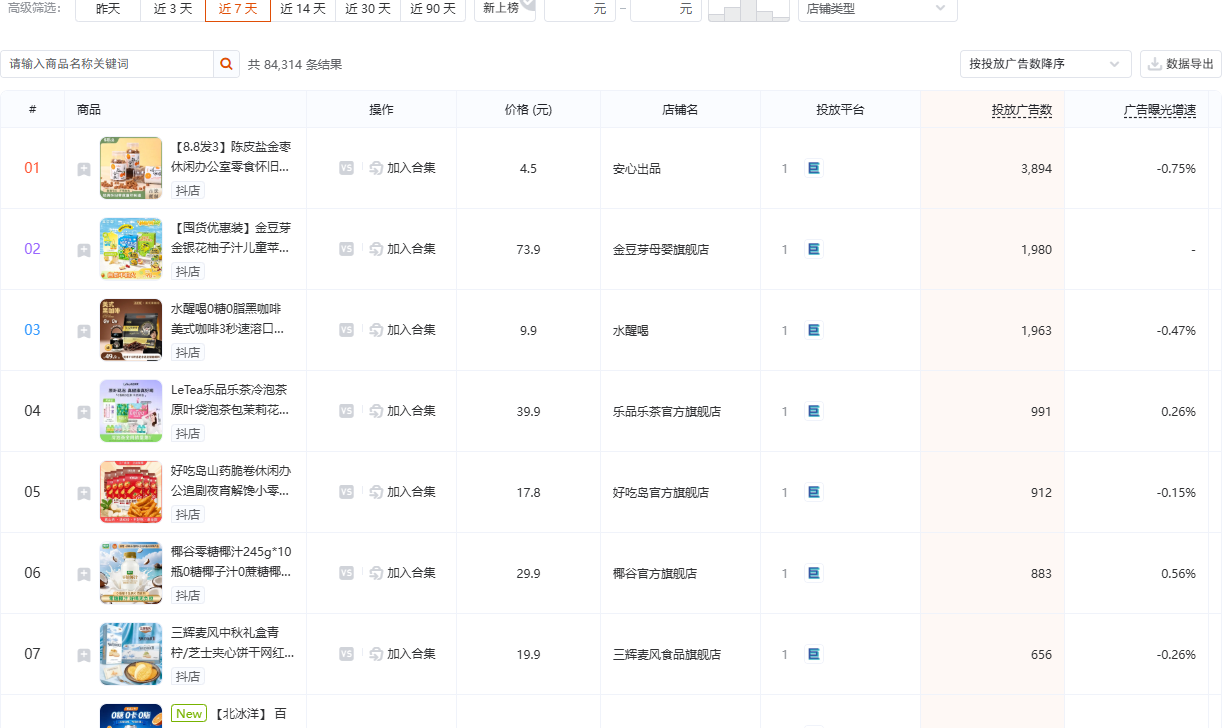The width and height of the screenshot is (1222, 728).
Task: Click platform icon in 椰谷官方旗舰店 row
Action: tap(814, 573)
